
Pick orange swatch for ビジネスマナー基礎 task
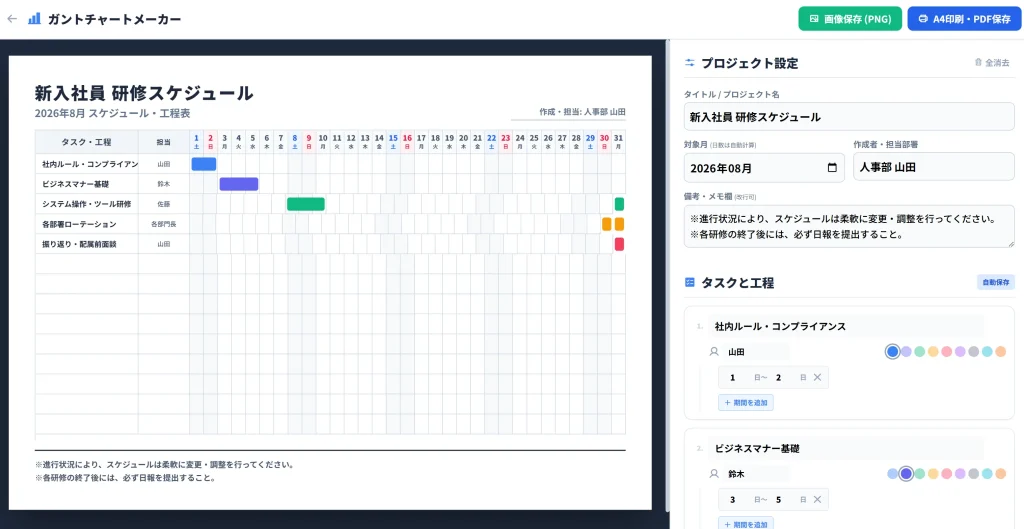(x=1000, y=474)
